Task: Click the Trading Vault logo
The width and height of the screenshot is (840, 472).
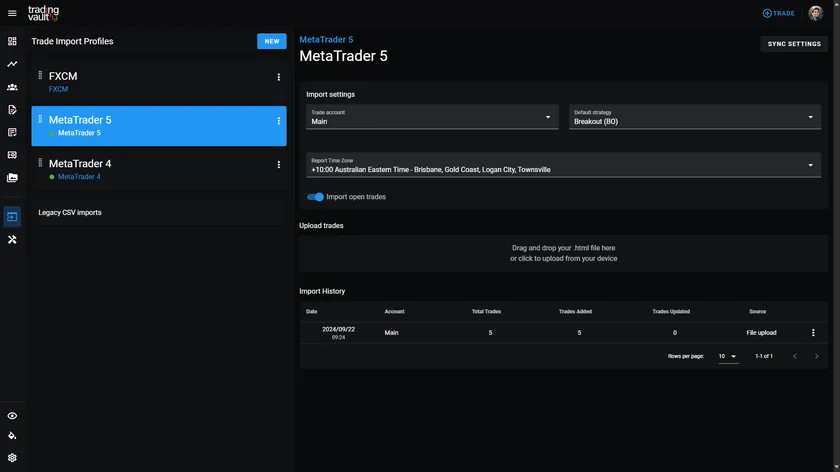Action: (x=43, y=13)
